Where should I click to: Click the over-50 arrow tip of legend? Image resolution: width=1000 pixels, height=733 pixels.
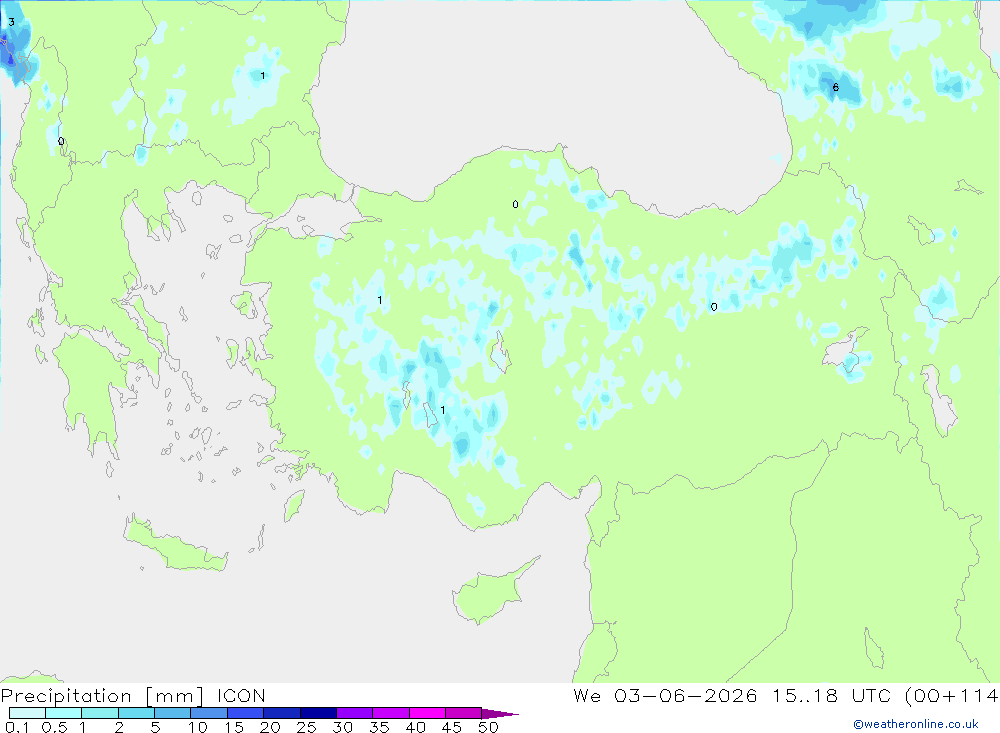point(500,713)
